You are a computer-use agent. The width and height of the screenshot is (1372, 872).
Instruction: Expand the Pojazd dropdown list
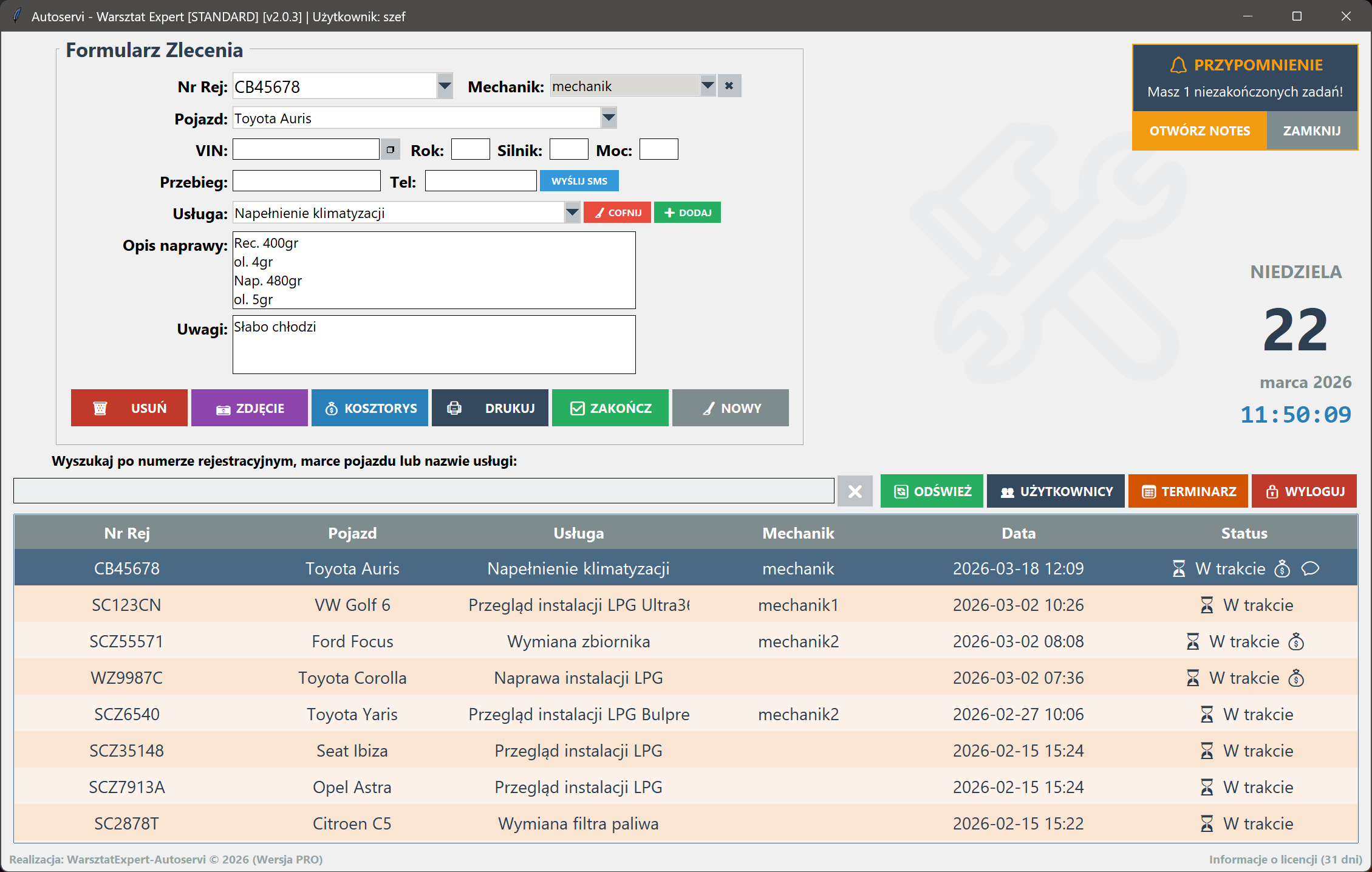[609, 118]
